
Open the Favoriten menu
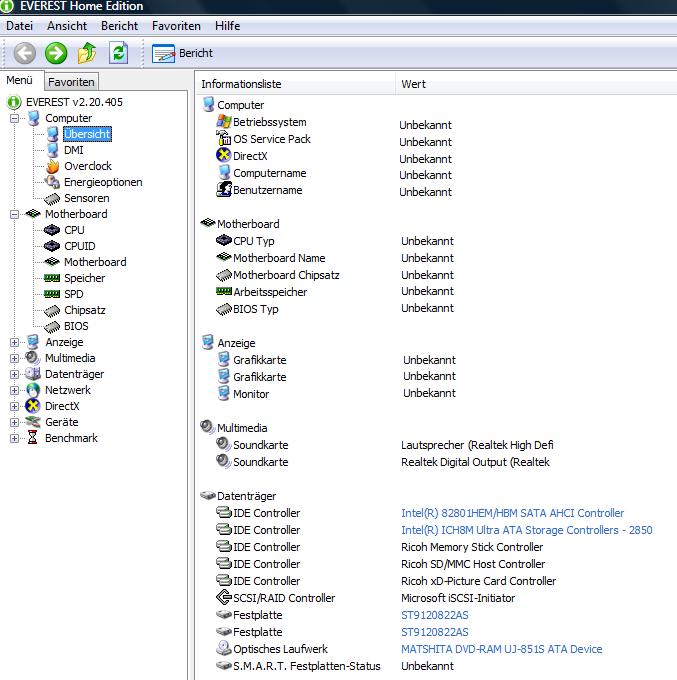pos(176,25)
